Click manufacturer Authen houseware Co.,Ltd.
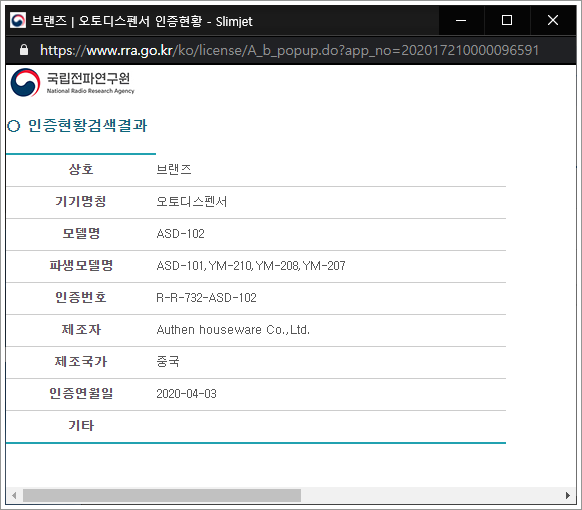Image resolution: width=582 pixels, height=510 pixels. [233, 330]
